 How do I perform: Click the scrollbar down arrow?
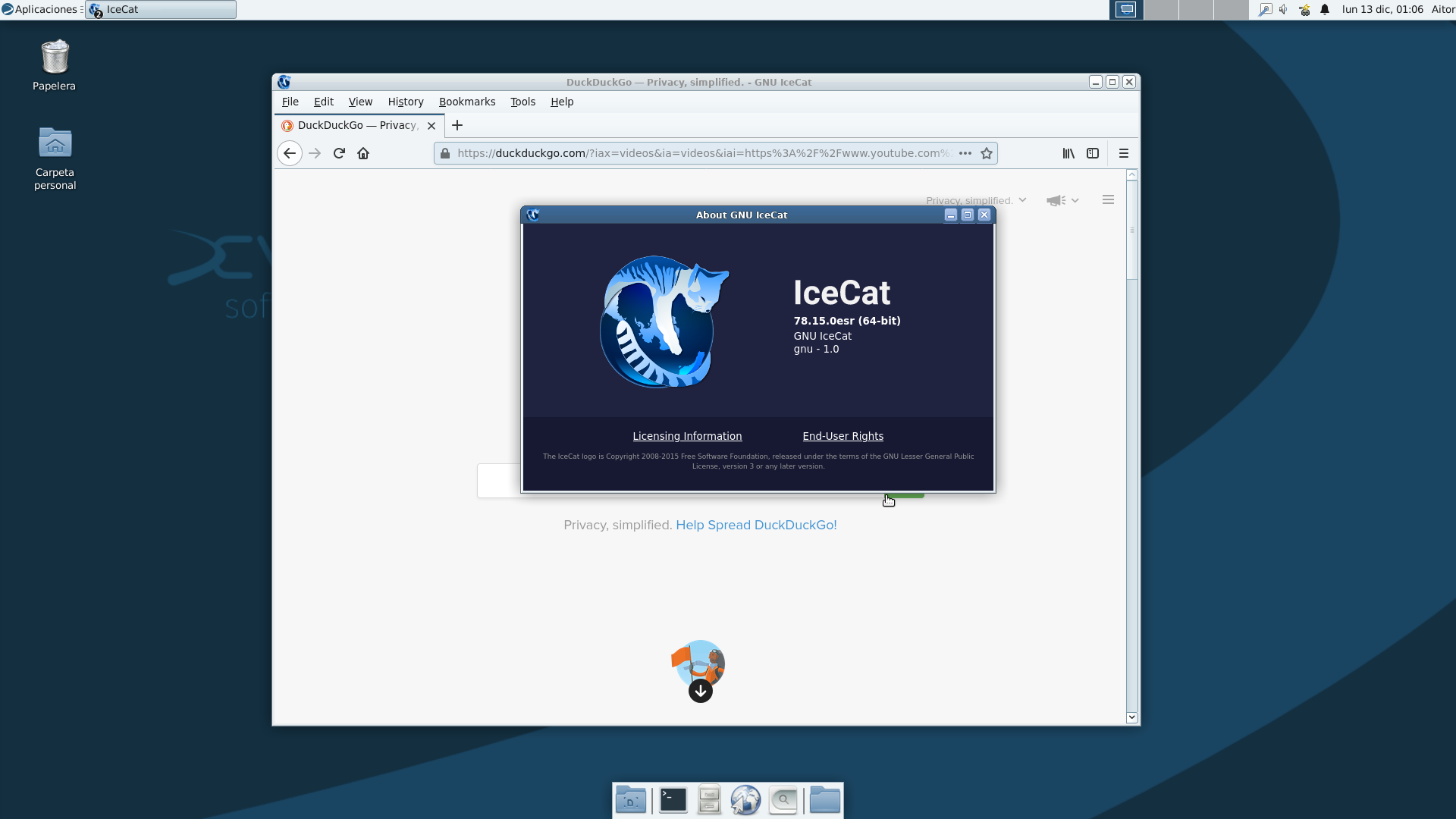(x=1131, y=717)
